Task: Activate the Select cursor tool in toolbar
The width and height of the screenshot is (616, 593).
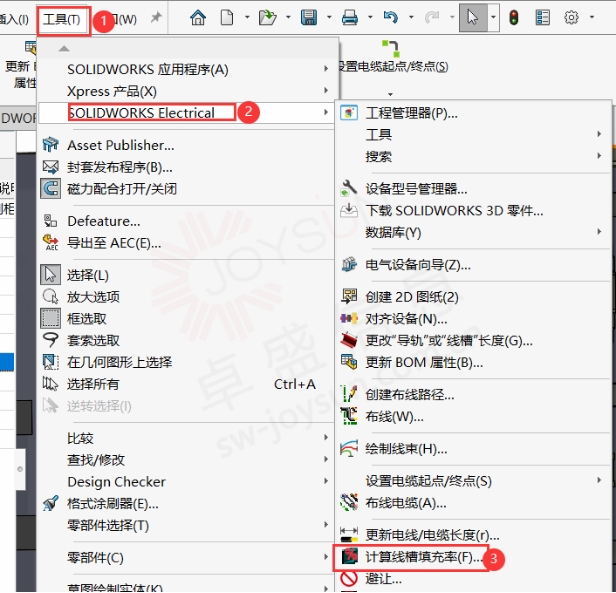Action: tap(473, 18)
